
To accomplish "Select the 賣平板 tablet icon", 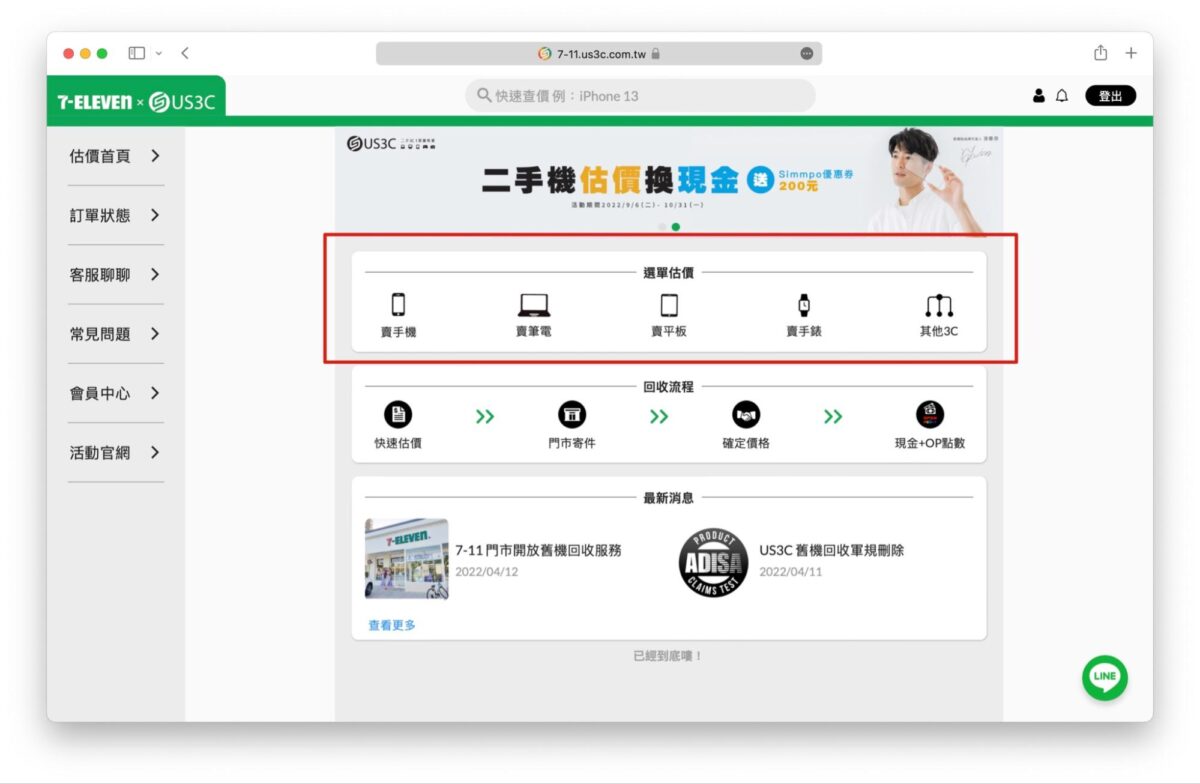I will [x=669, y=305].
